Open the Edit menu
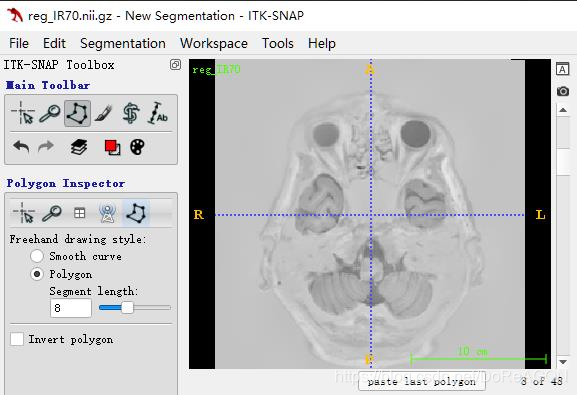Image resolution: width=577 pixels, height=395 pixels. click(x=54, y=43)
